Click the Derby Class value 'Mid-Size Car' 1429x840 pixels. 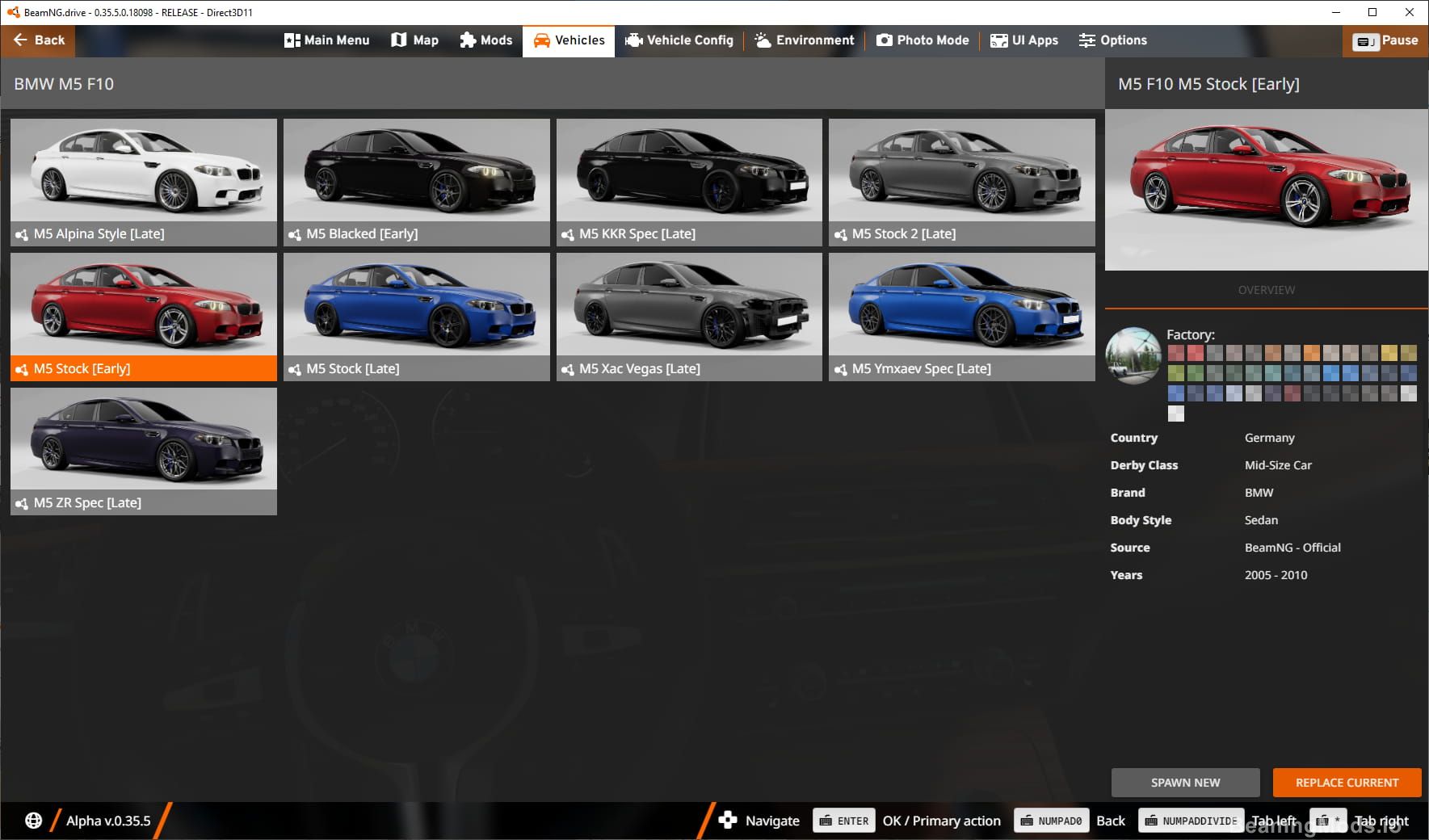(x=1278, y=465)
